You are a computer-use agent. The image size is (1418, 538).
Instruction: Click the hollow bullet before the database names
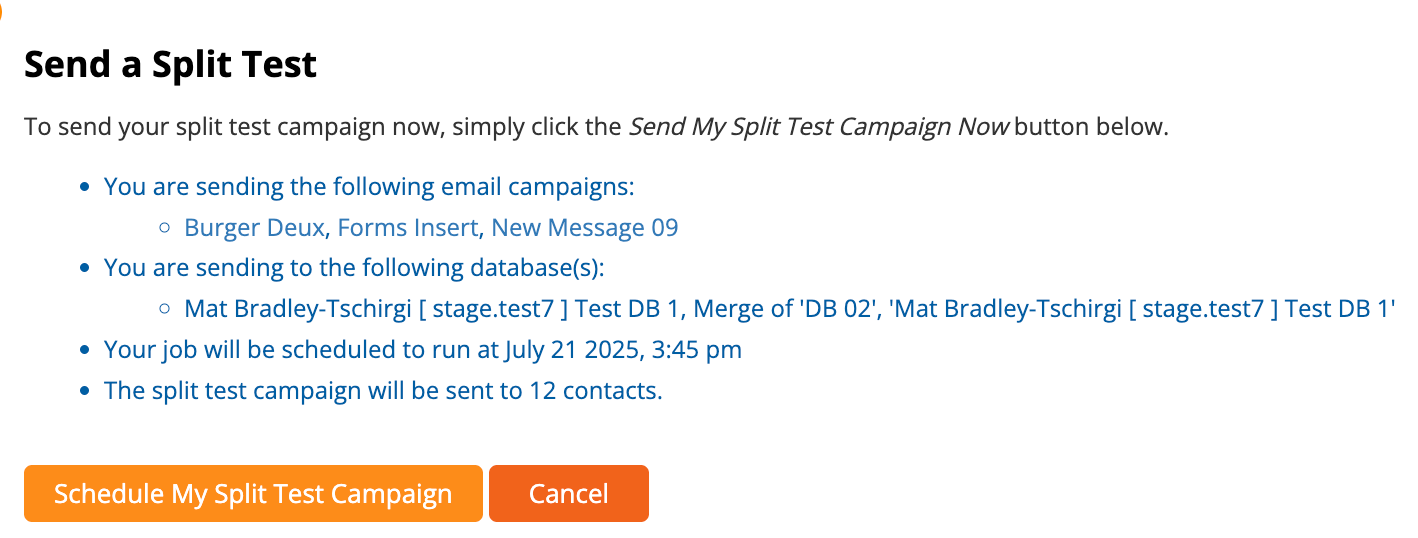[165, 310]
